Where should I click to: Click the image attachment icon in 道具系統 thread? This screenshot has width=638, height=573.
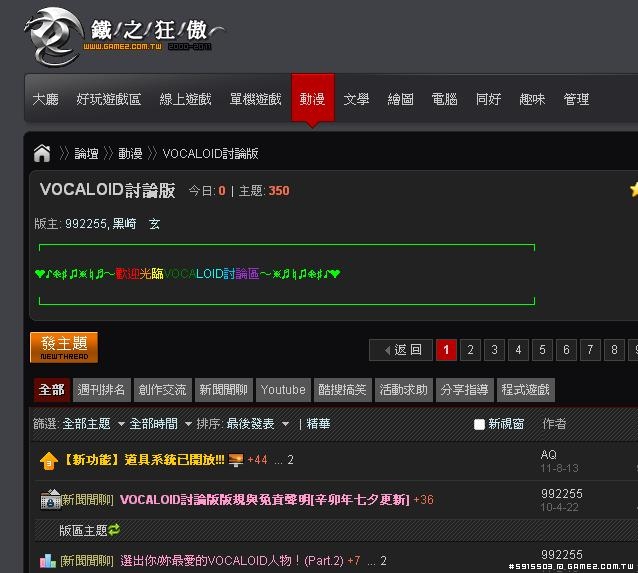[236, 460]
